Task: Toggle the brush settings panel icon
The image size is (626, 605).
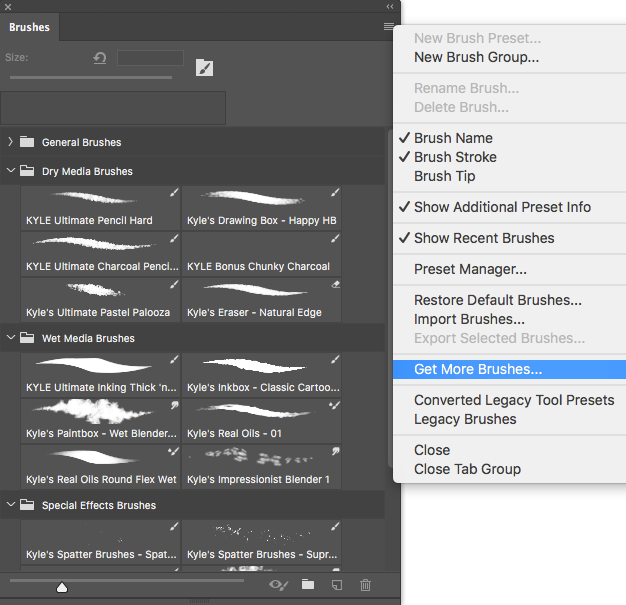Action: tap(204, 67)
